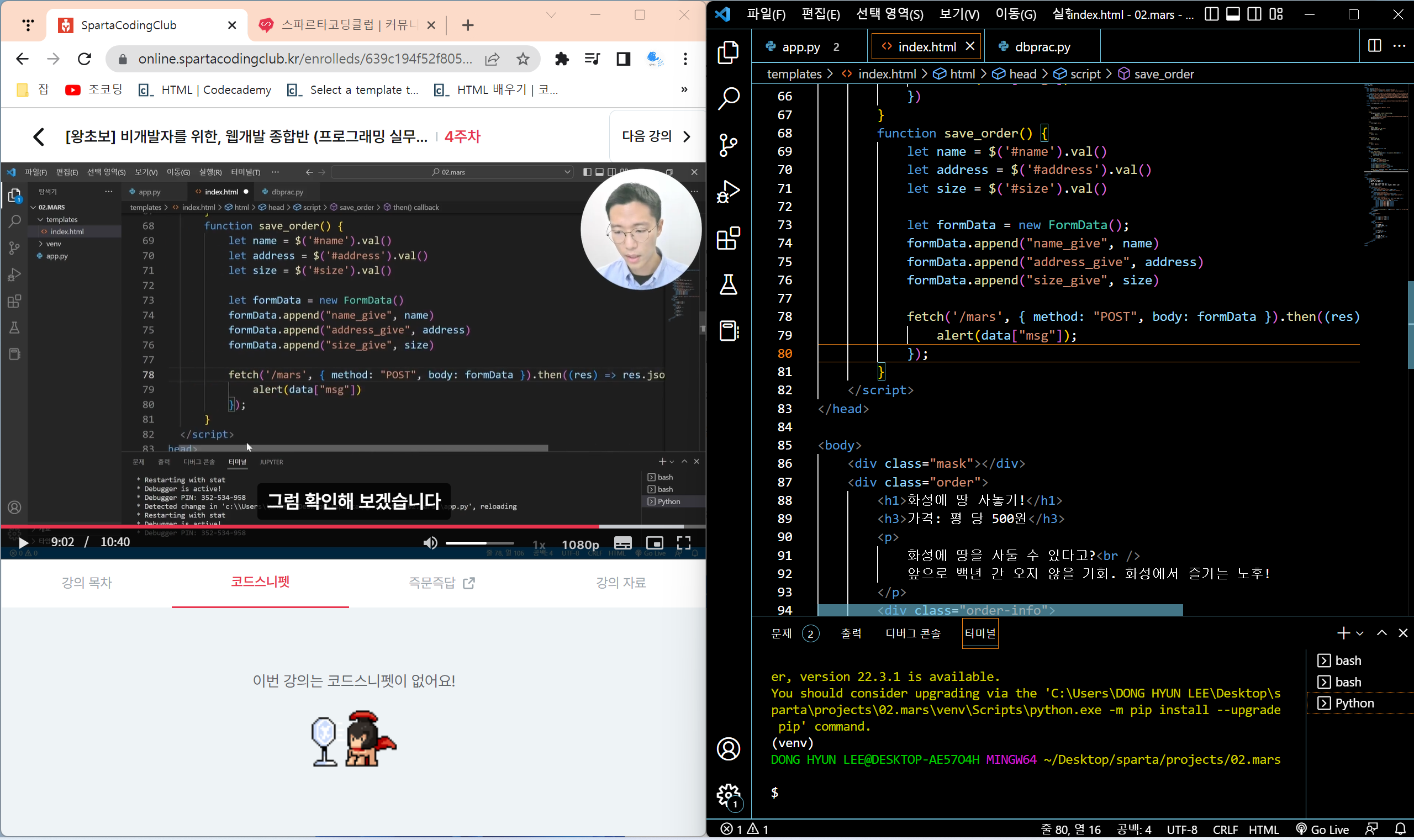Toggle Chrome side panel
Screen dimensions: 1414x840
[623, 59]
